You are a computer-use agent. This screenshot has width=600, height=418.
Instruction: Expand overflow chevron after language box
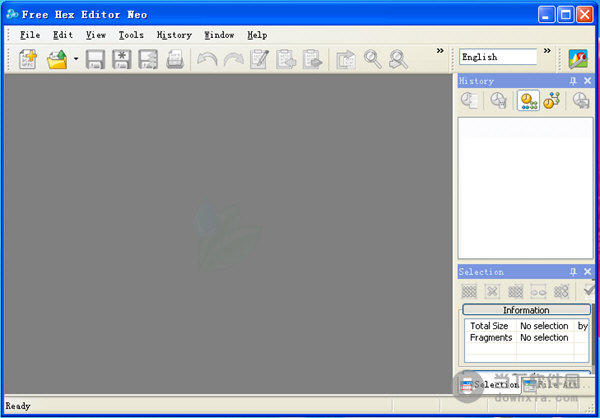547,52
